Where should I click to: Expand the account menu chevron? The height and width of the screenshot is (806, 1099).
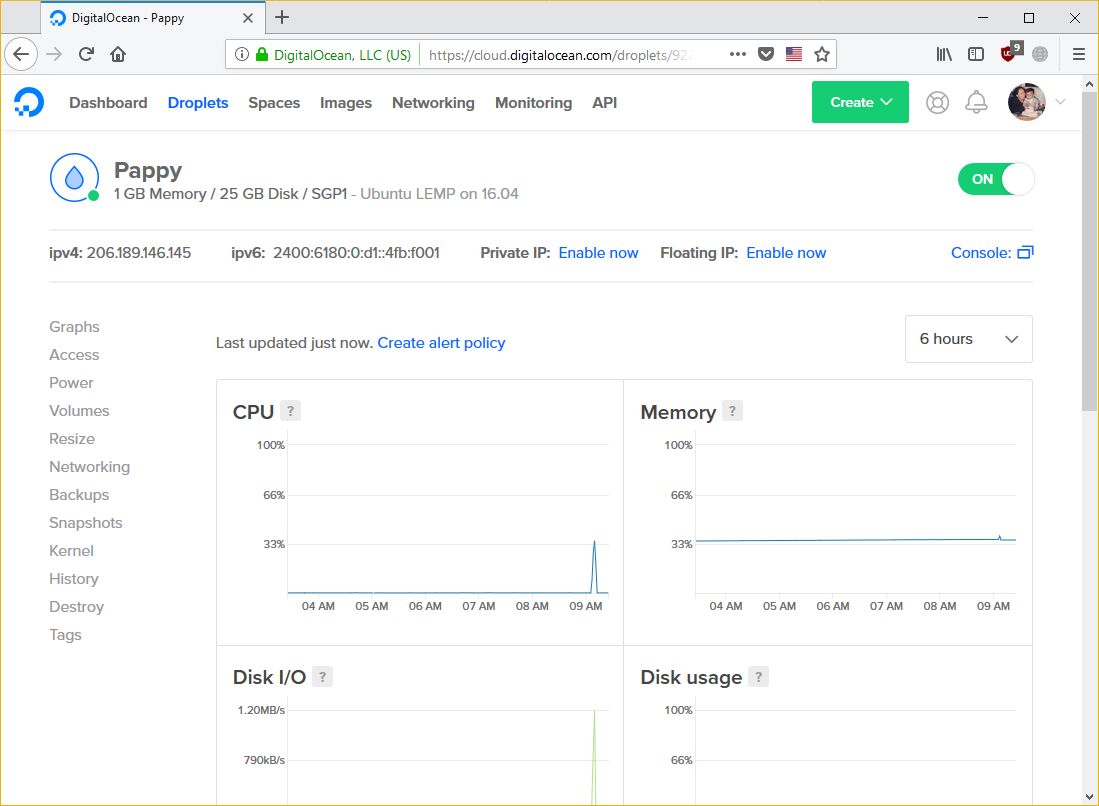coord(1060,102)
